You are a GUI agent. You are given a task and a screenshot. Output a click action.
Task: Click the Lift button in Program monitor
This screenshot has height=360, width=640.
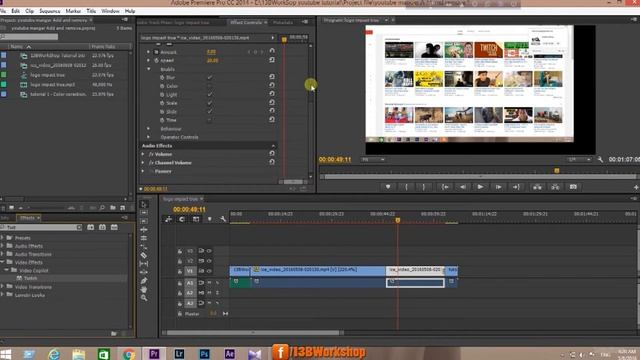click(537, 187)
